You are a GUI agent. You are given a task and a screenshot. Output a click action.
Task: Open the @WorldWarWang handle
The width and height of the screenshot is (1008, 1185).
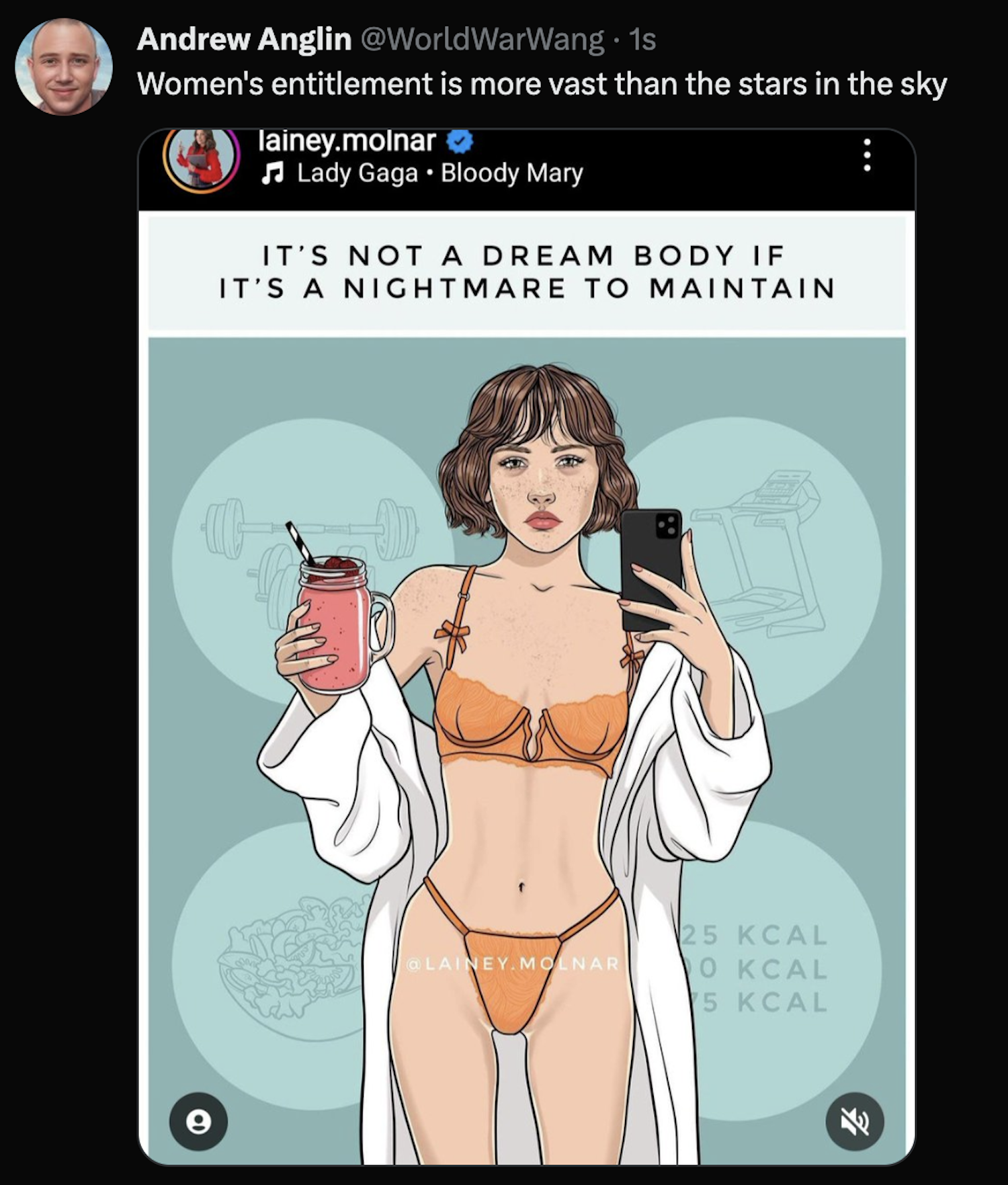(x=482, y=40)
